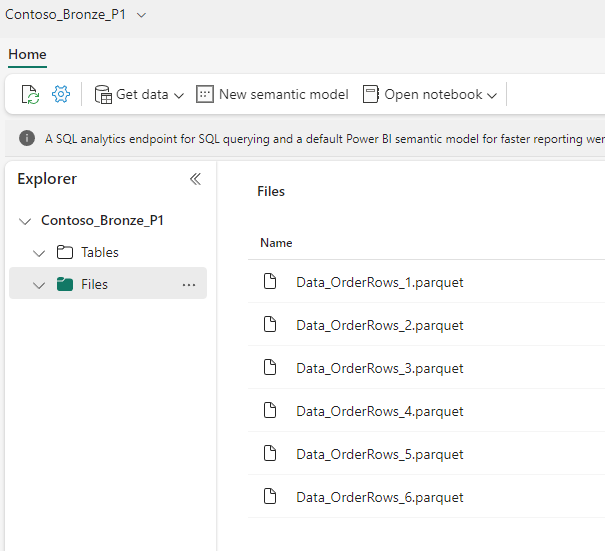The width and height of the screenshot is (605, 551).
Task: Collapse the Contoso_Bronze_P1 tree node
Action: 25,221
